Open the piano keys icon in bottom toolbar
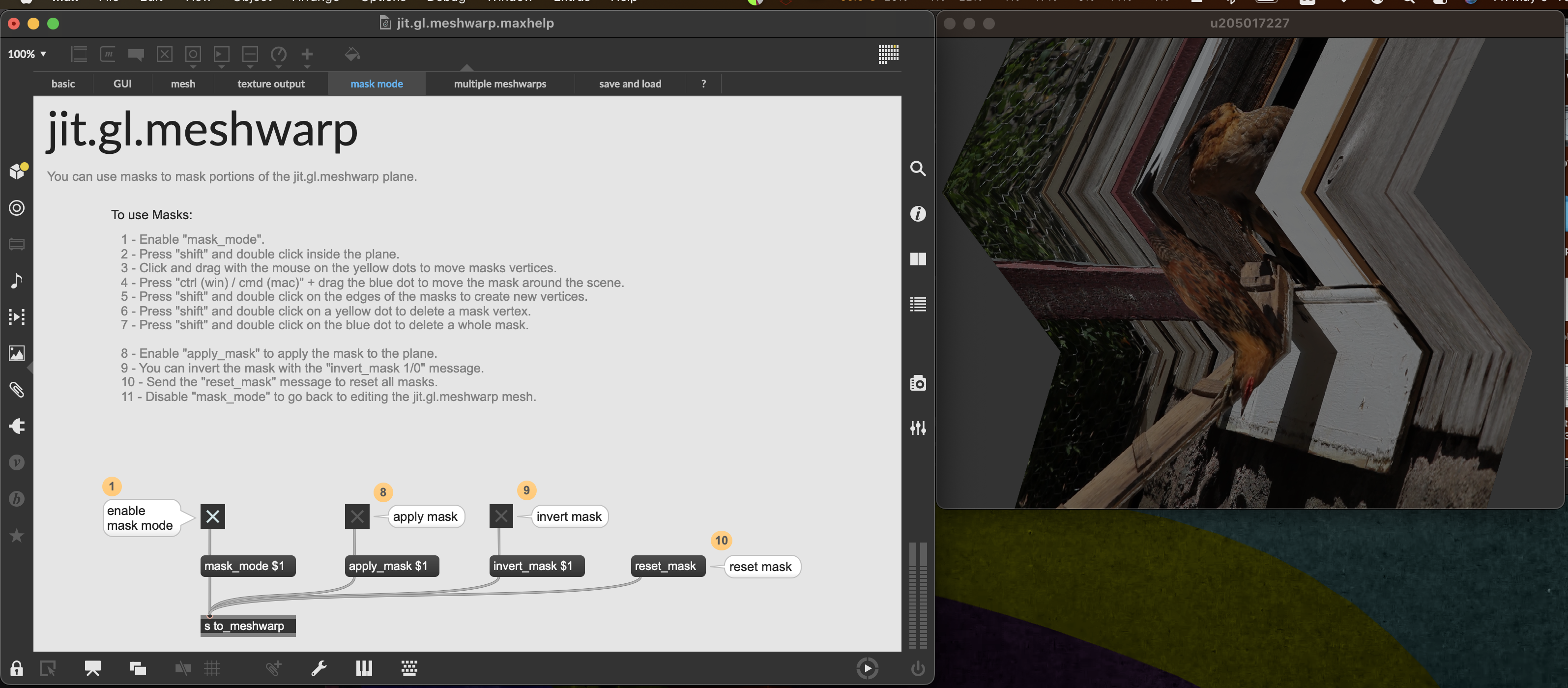The image size is (1568, 688). [x=364, y=668]
